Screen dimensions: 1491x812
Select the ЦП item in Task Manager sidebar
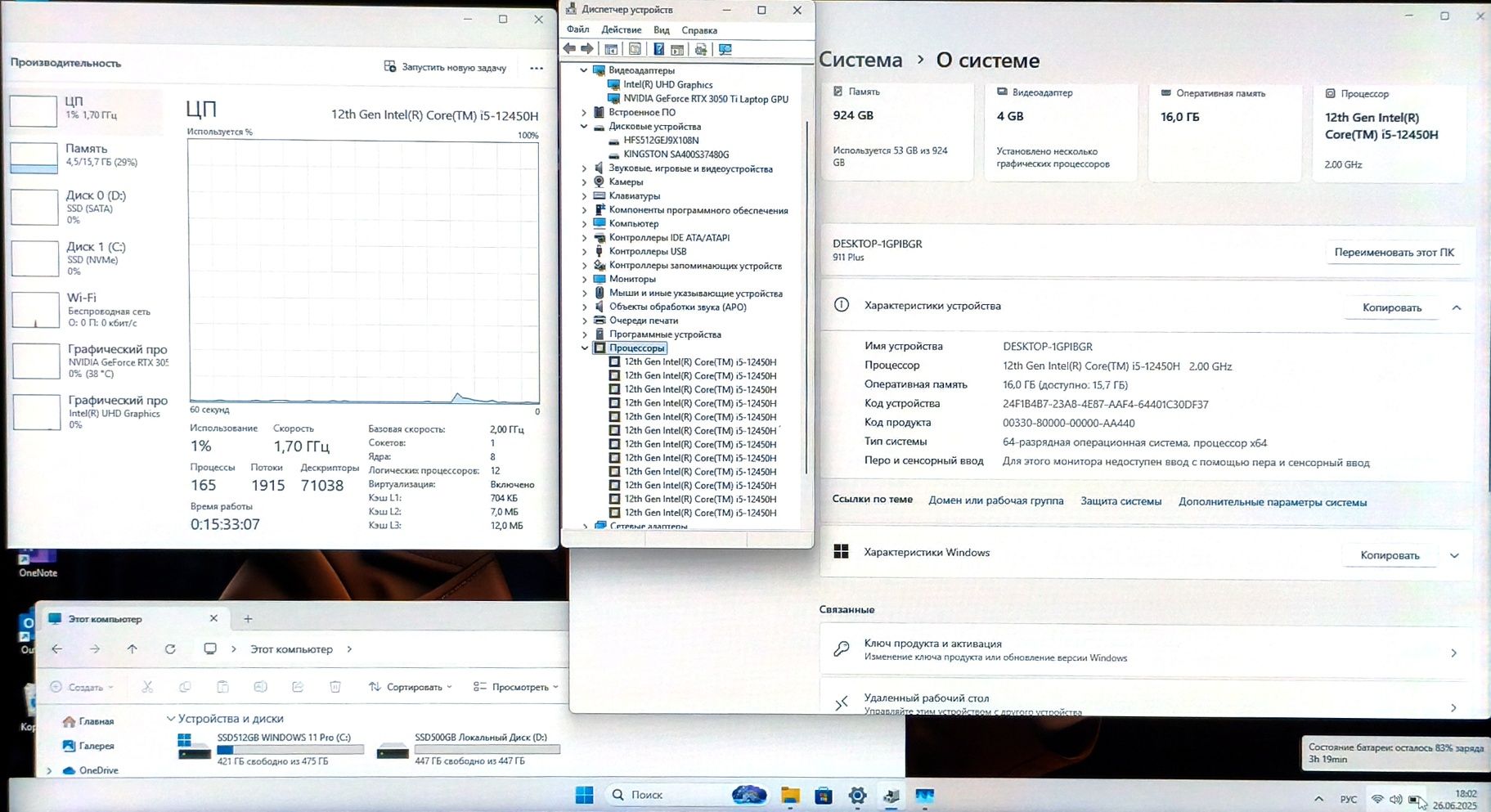tap(86, 110)
